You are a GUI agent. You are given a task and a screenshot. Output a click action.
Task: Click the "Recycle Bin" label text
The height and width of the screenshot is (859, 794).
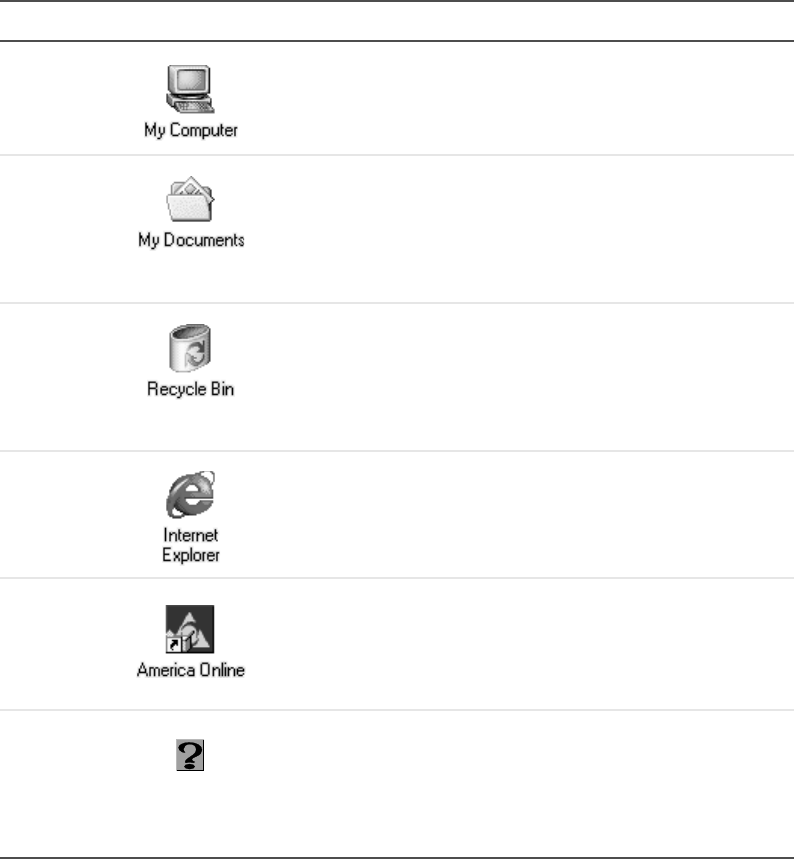click(x=190, y=389)
